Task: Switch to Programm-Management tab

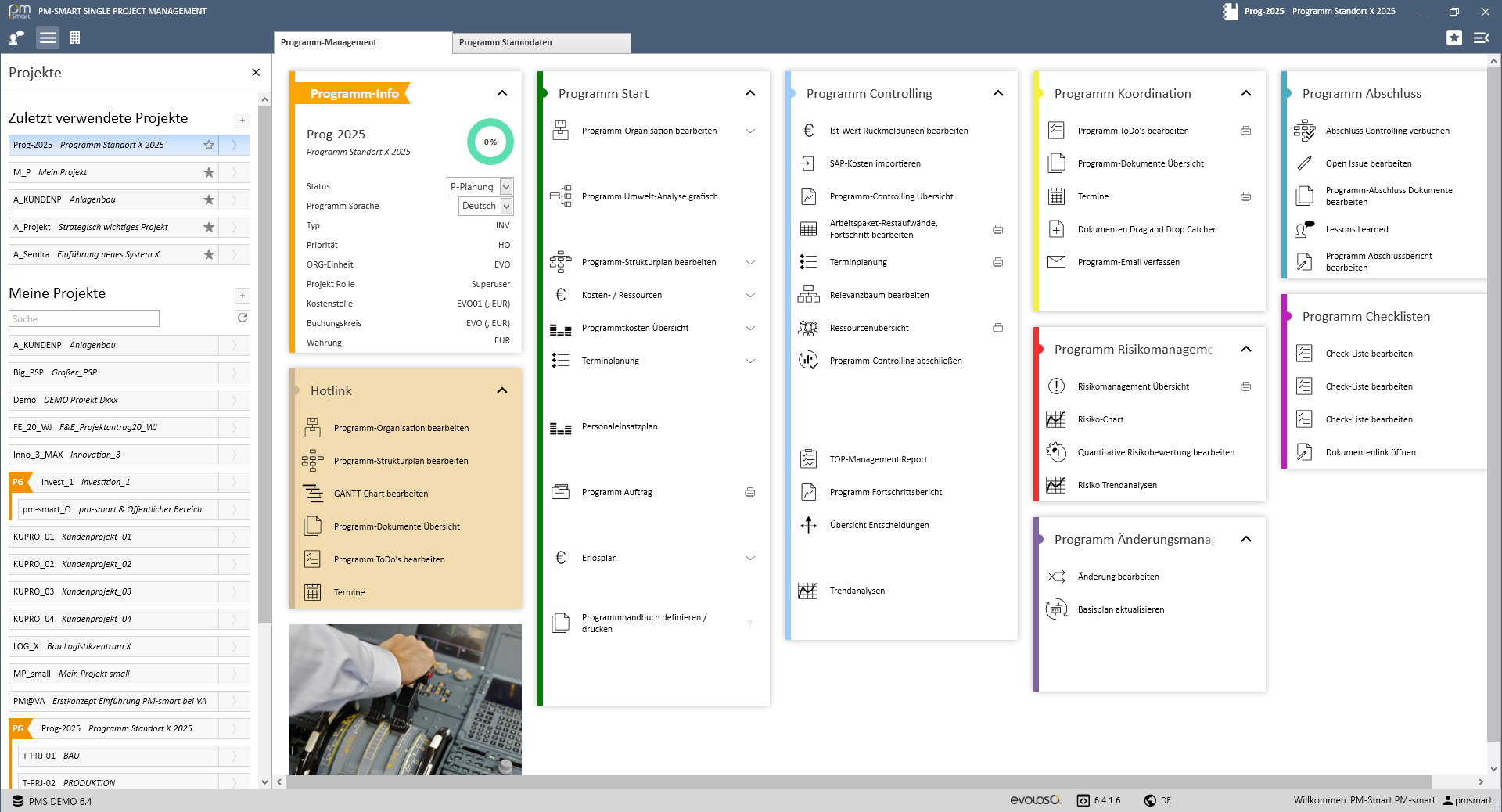Action: tap(363, 42)
